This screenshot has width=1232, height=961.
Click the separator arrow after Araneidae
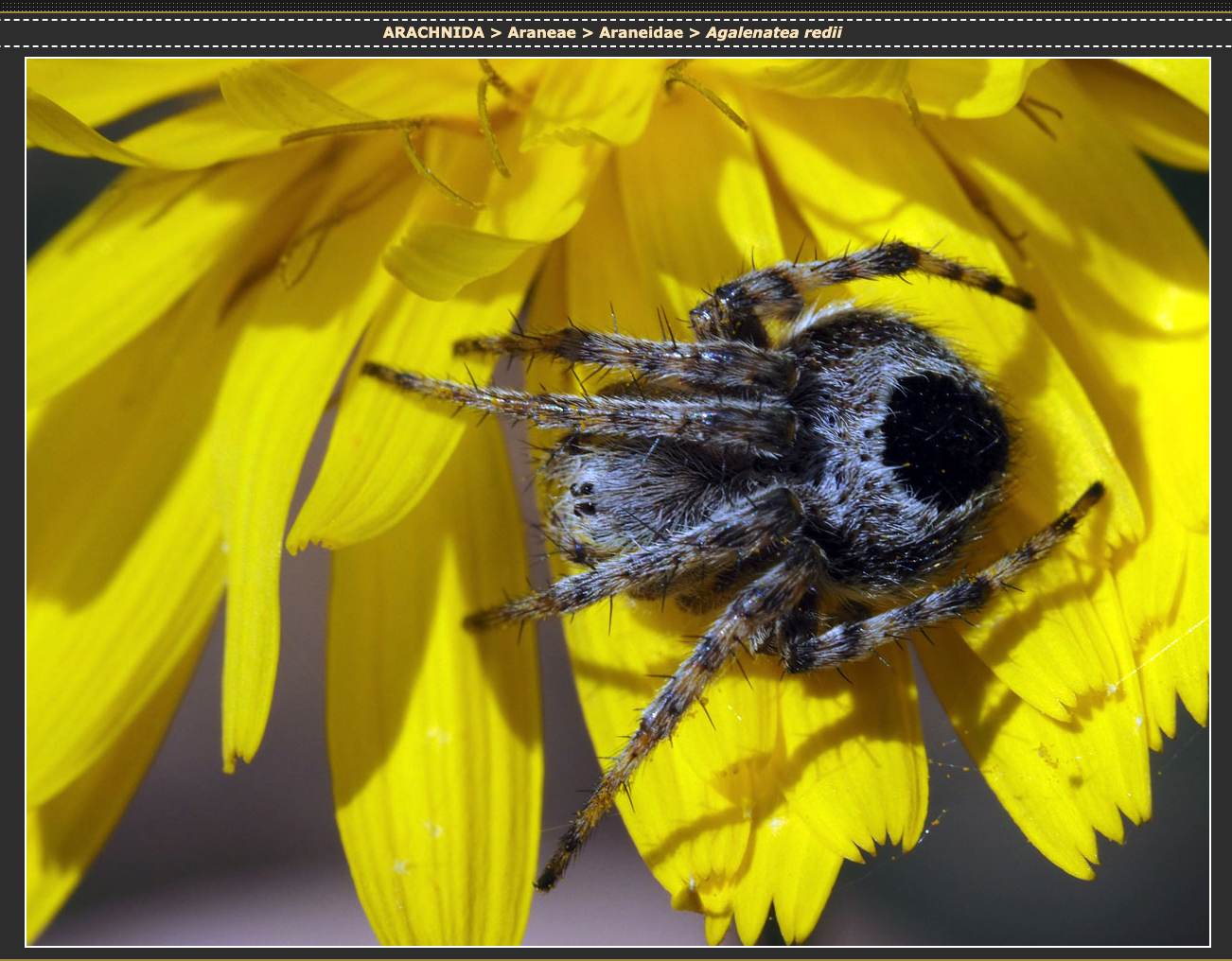694,33
